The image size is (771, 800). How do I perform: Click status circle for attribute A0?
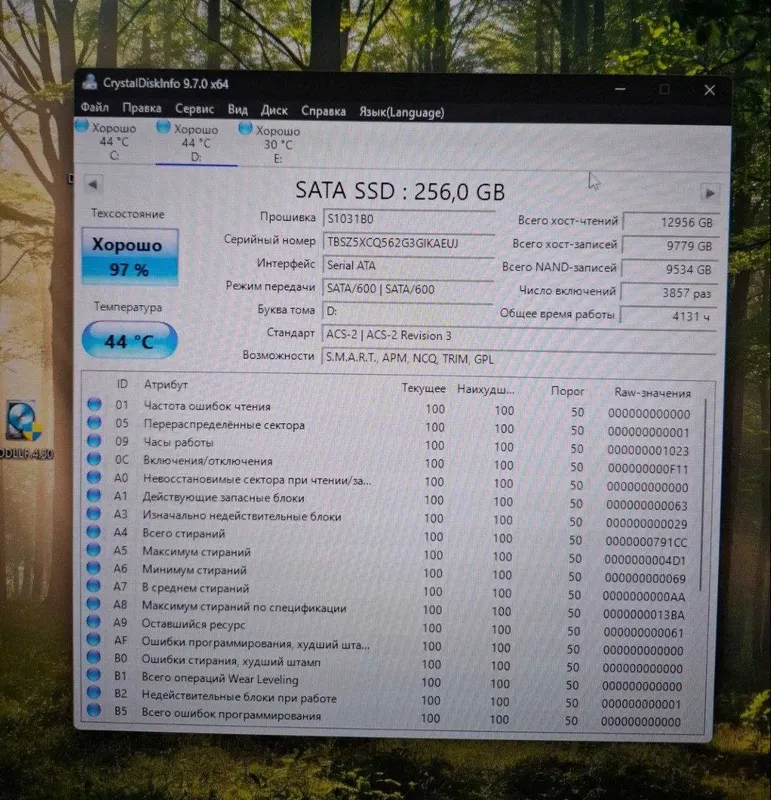[x=94, y=477]
